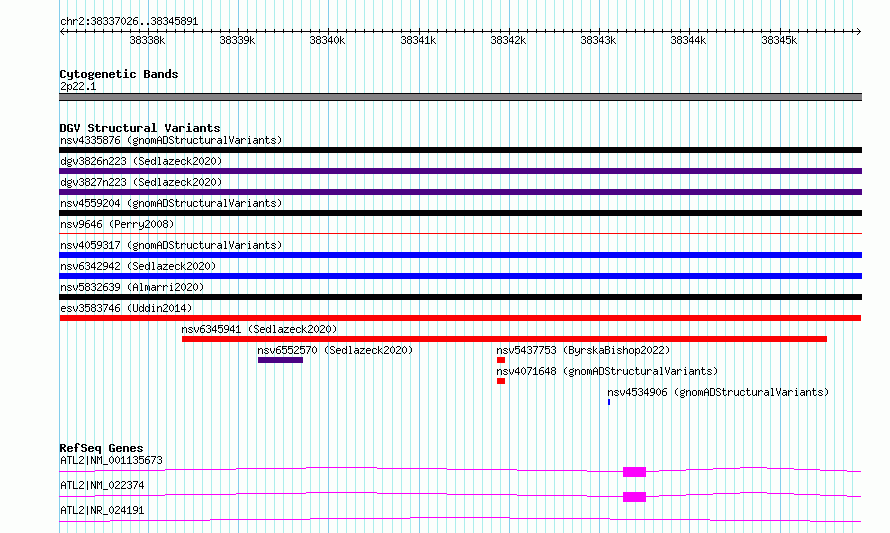Click the 38345k ruler tick label
This screenshot has height=533, width=890.
779,40
